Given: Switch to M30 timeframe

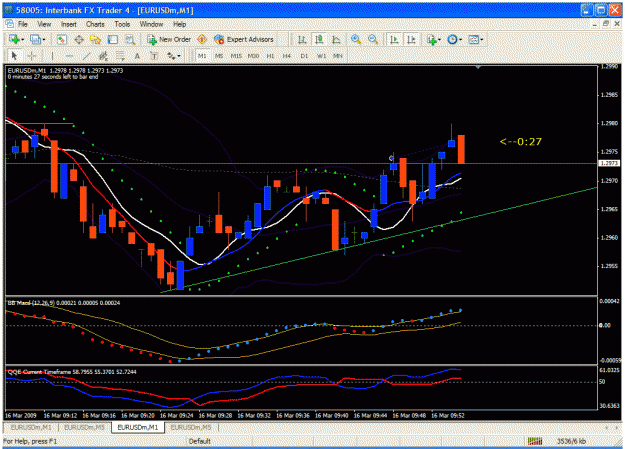Looking at the screenshot, I should click(253, 56).
